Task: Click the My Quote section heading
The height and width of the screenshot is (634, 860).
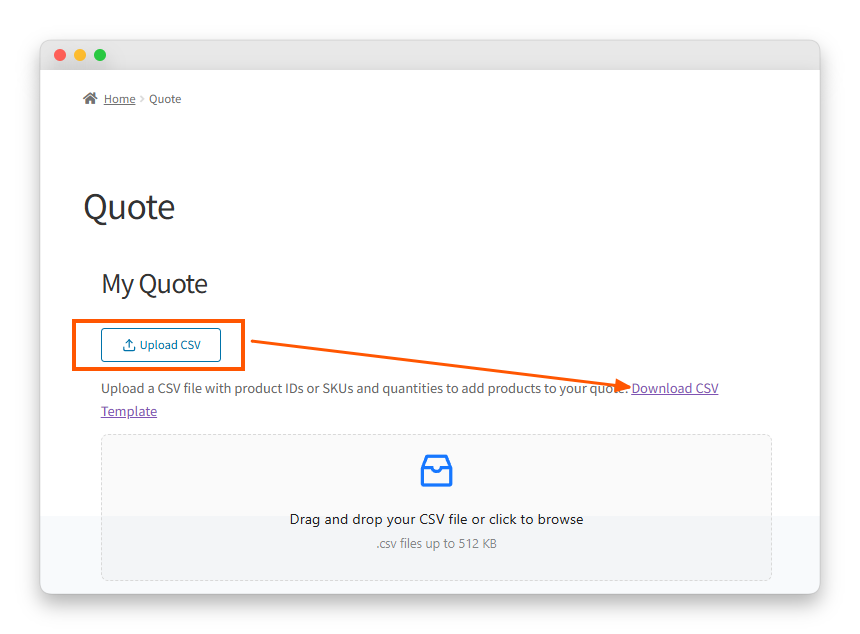Action: tap(154, 284)
